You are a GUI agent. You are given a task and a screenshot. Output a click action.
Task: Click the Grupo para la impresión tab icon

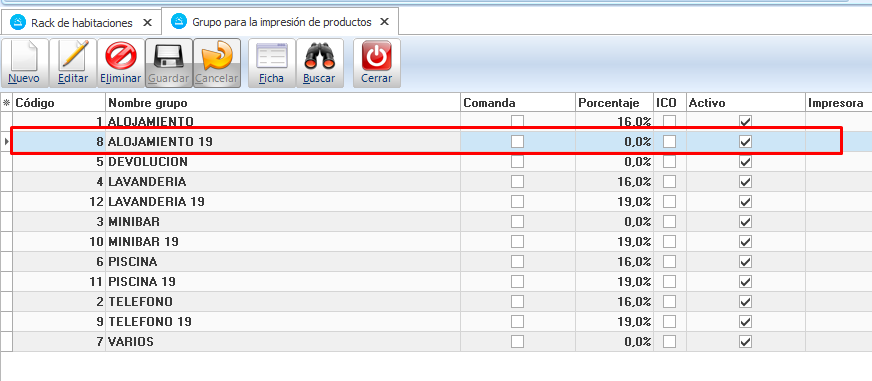point(179,22)
